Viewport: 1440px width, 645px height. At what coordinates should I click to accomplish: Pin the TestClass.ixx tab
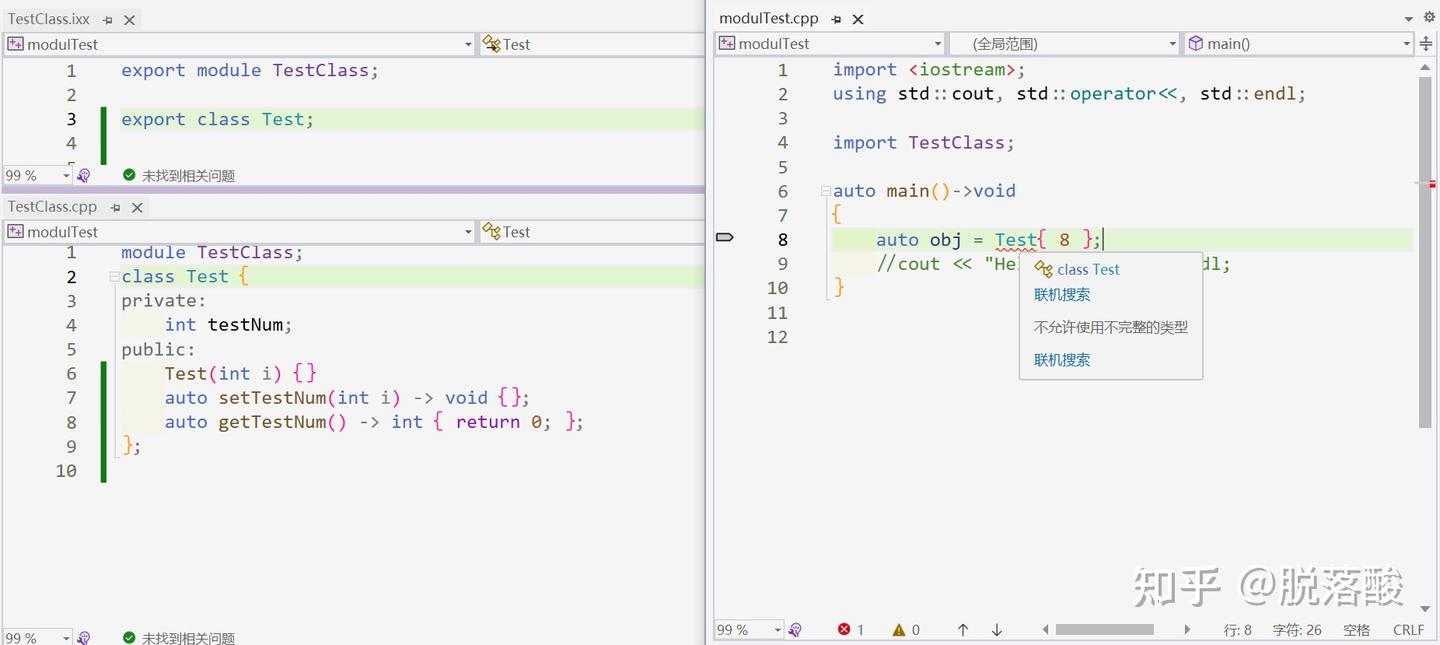point(109,20)
